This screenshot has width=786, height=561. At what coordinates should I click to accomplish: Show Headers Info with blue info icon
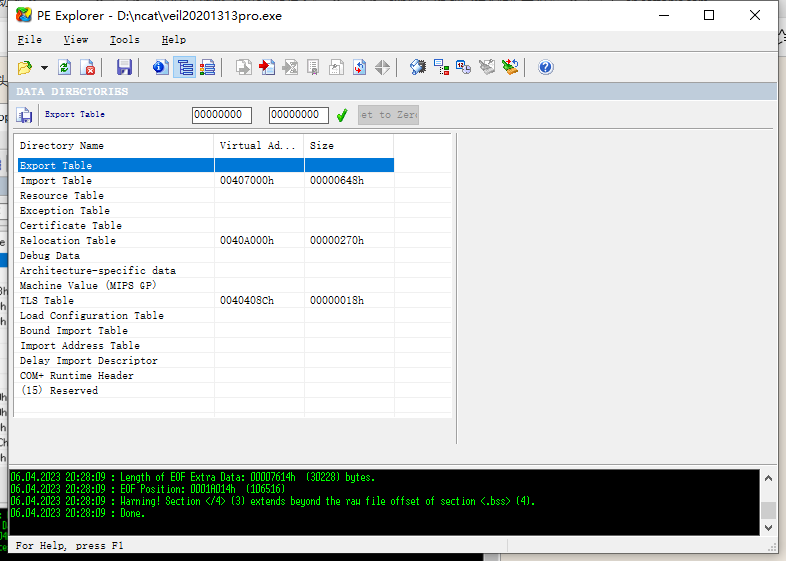click(x=161, y=67)
